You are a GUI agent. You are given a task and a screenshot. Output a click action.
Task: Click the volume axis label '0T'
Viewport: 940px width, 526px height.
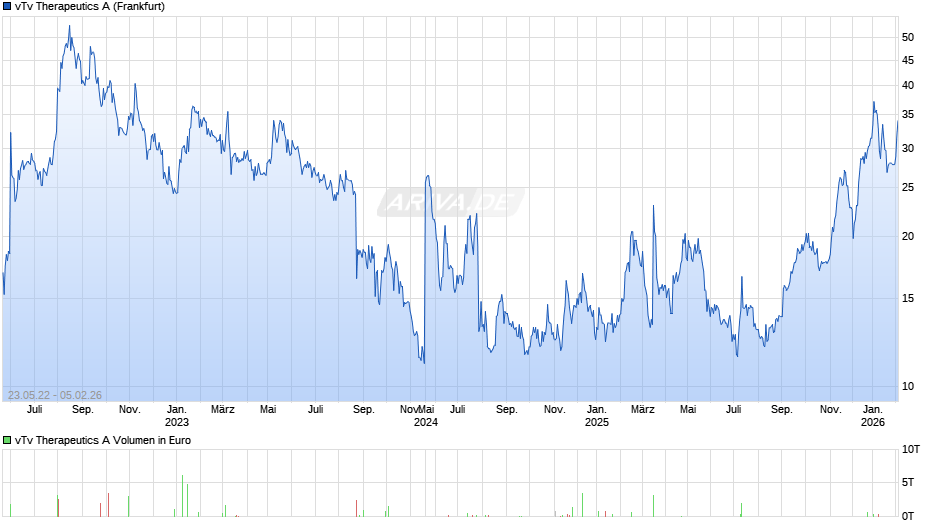point(908,516)
